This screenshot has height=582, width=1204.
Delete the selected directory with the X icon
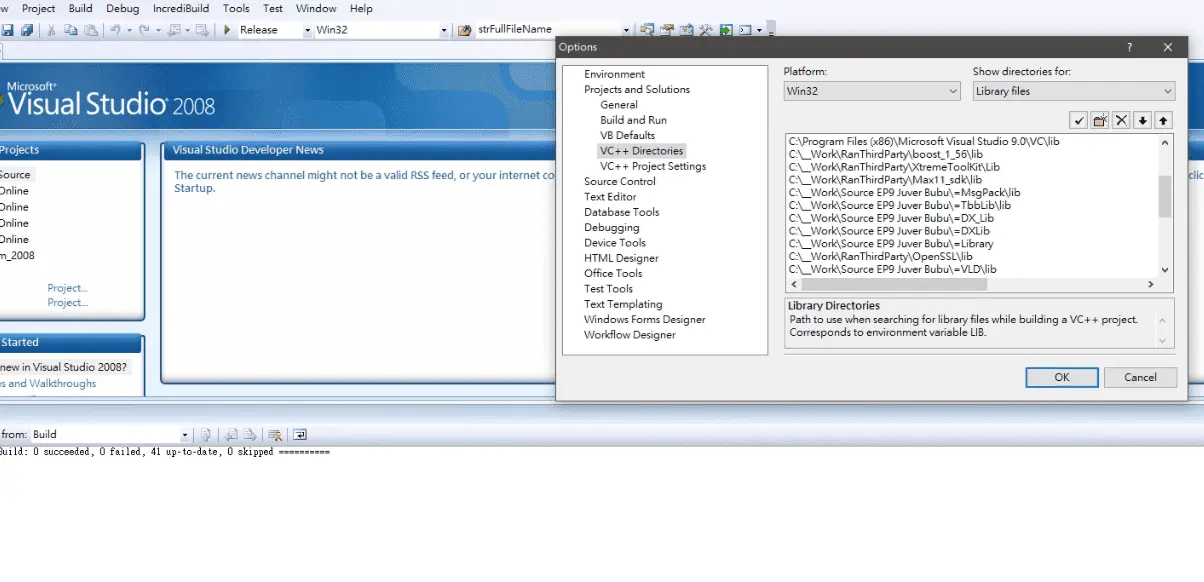[1121, 120]
